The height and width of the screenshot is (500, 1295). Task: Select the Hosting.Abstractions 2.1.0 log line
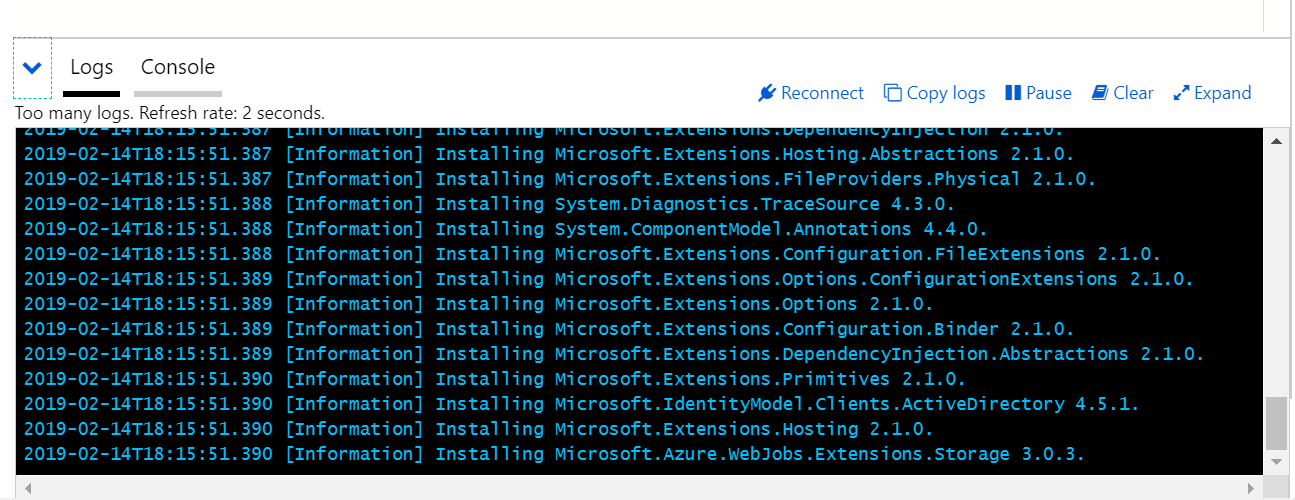click(x=548, y=154)
